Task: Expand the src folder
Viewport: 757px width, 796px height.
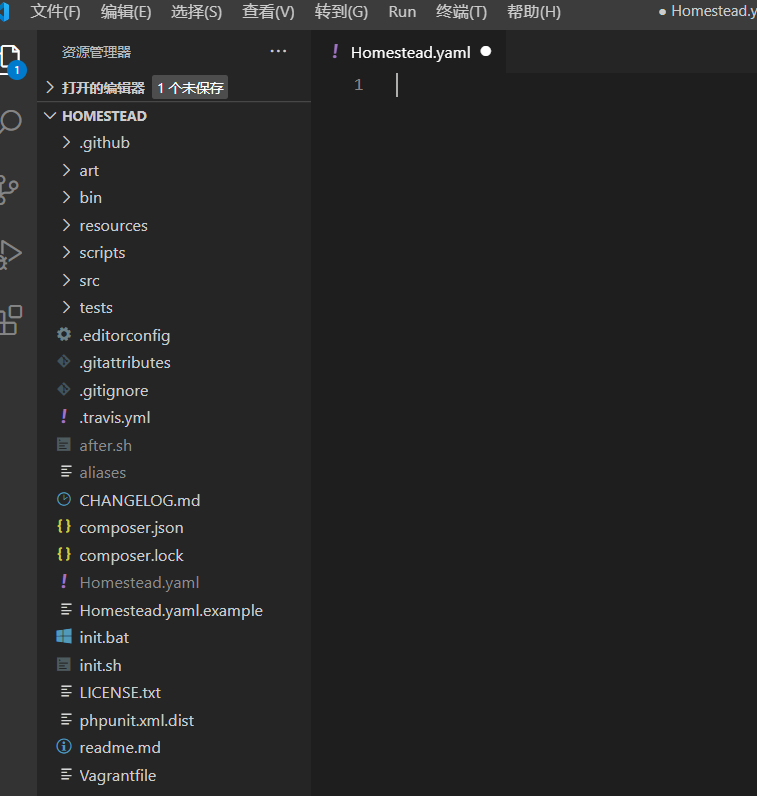Action: point(66,280)
